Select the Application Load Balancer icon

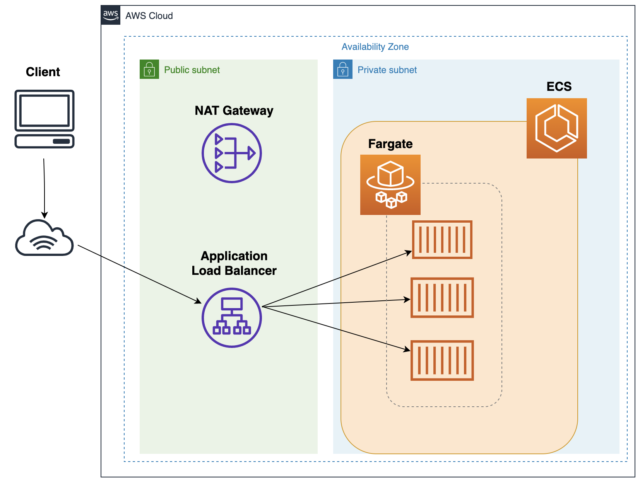click(x=232, y=317)
